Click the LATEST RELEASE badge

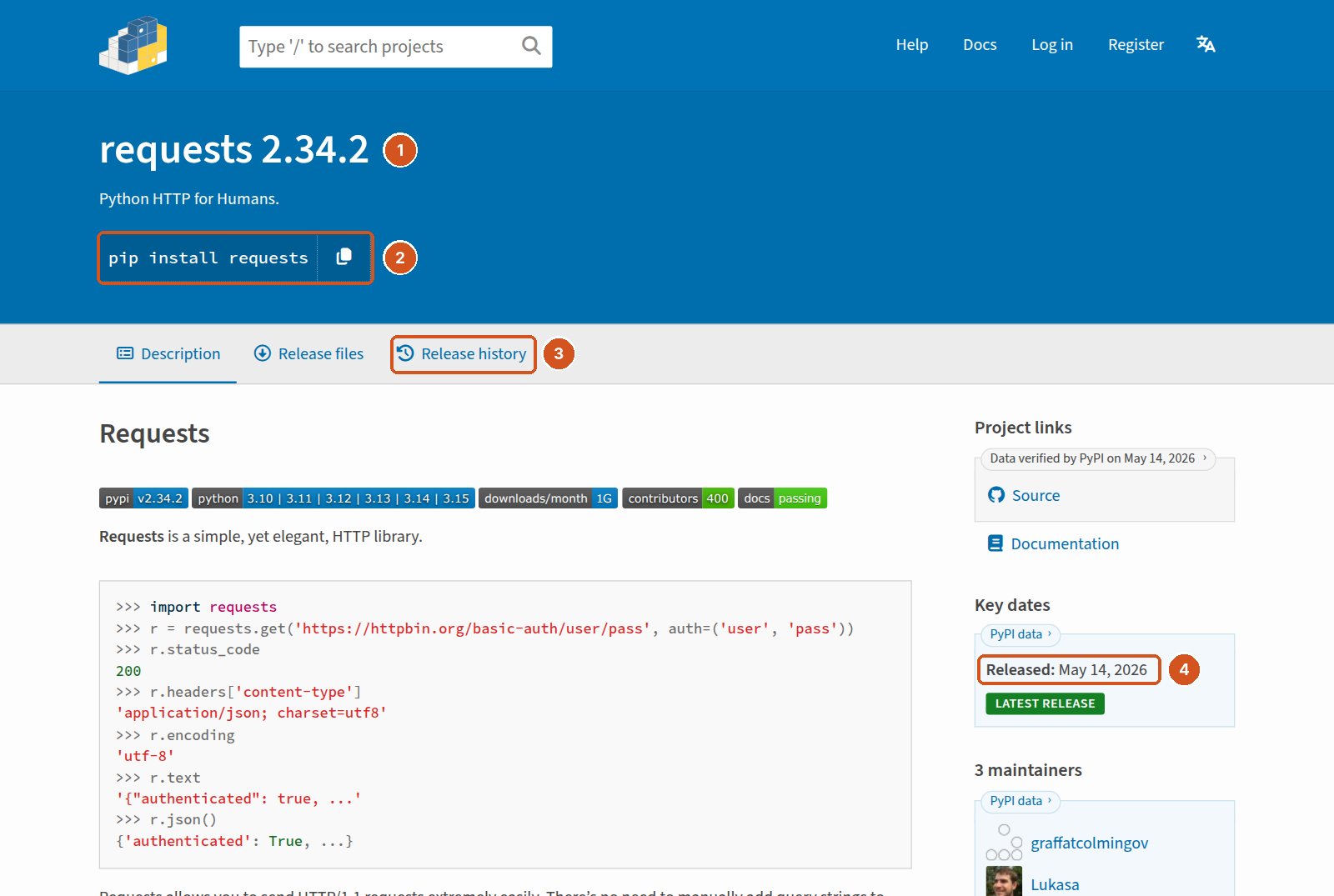coord(1045,703)
